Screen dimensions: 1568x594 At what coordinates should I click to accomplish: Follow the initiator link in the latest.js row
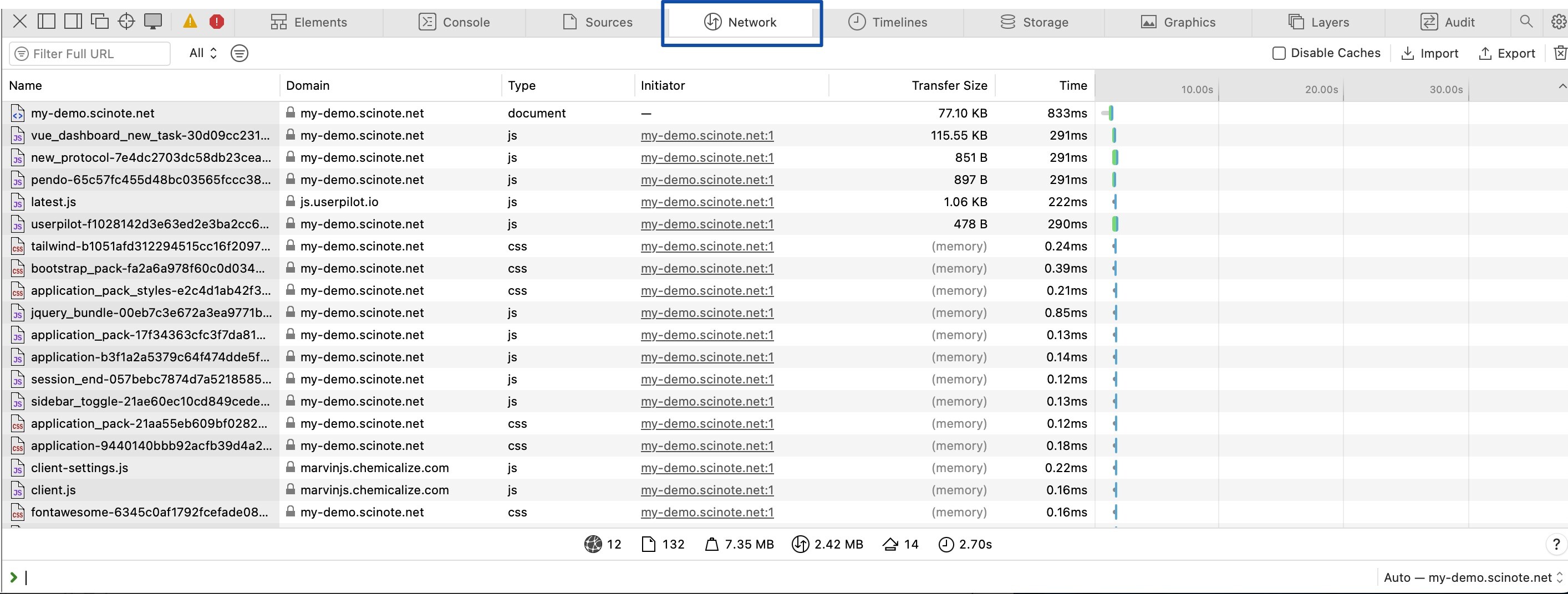point(707,202)
